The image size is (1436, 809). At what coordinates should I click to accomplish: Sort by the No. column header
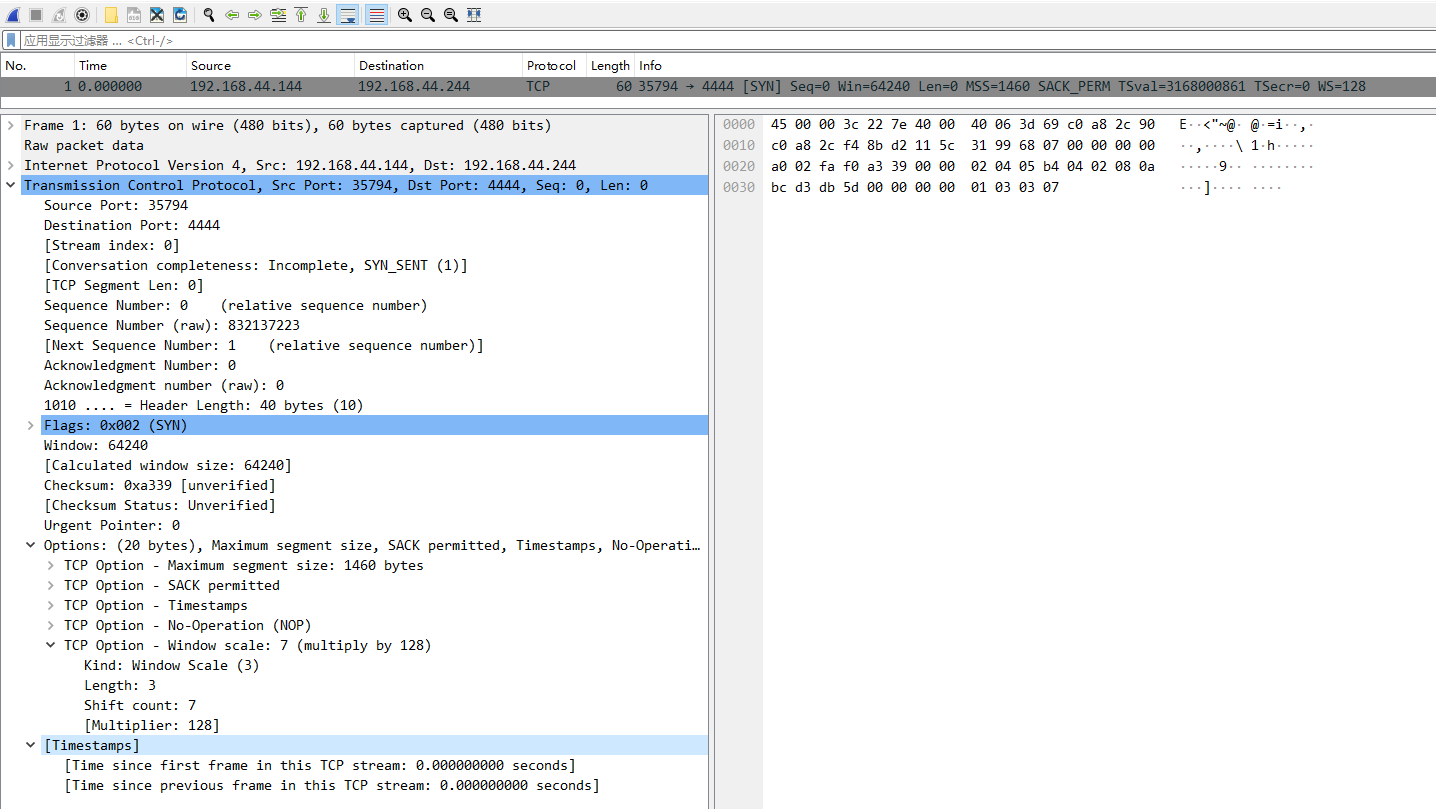point(38,65)
